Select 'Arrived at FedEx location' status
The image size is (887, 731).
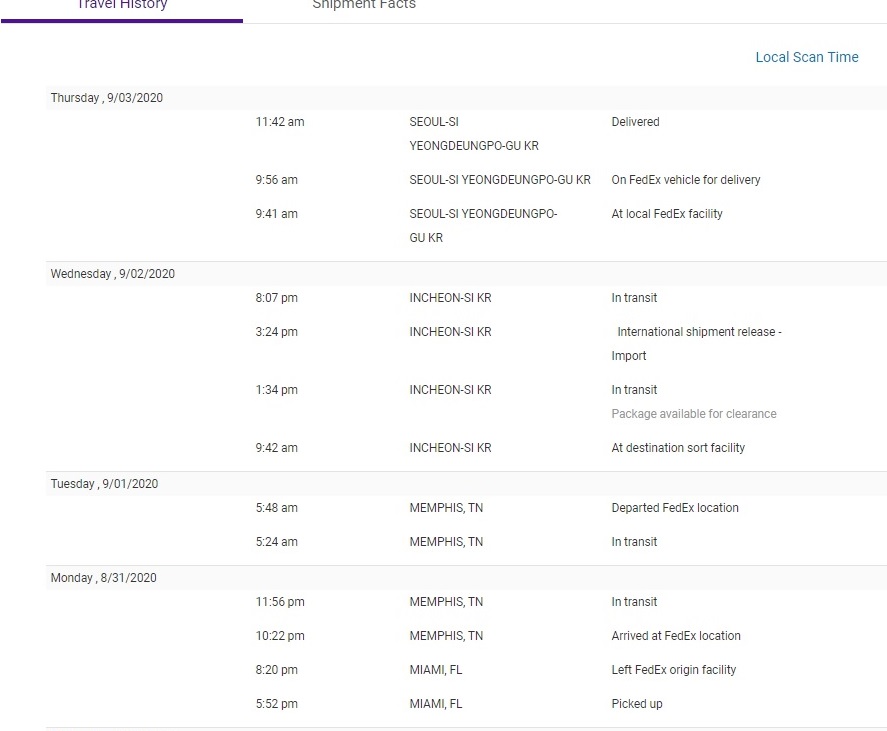pos(676,636)
